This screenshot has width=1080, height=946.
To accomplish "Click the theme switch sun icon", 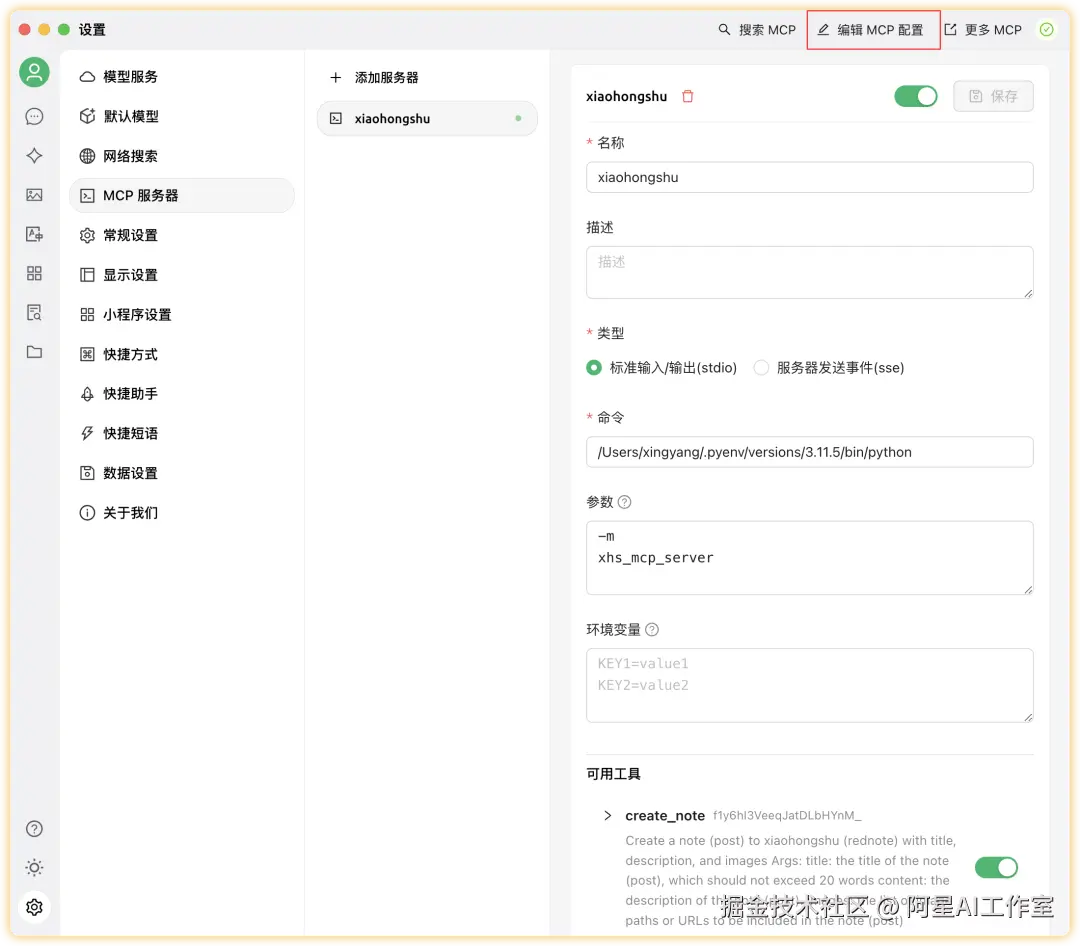I will click(34, 867).
